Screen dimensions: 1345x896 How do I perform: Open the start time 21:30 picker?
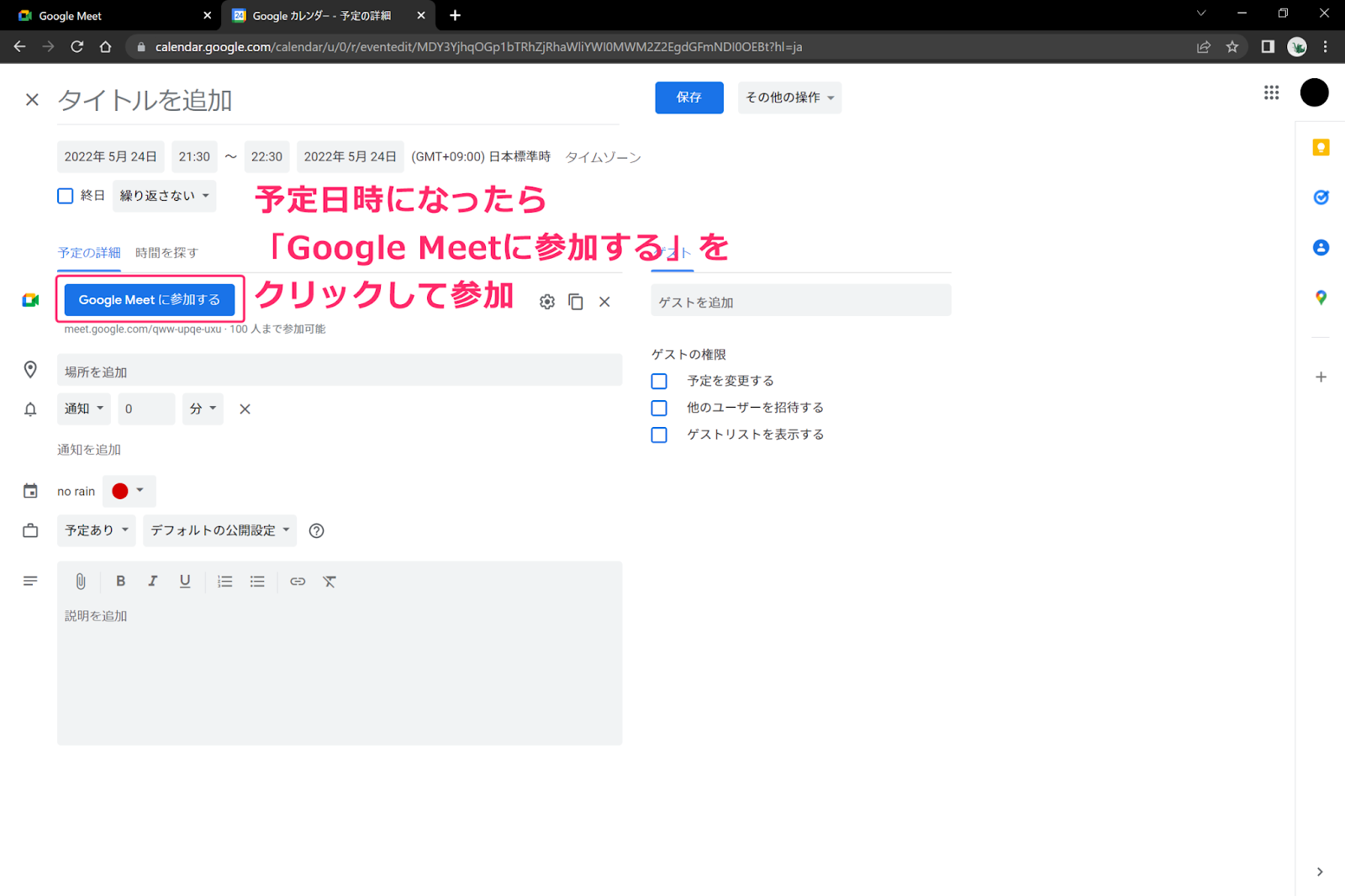(x=194, y=157)
